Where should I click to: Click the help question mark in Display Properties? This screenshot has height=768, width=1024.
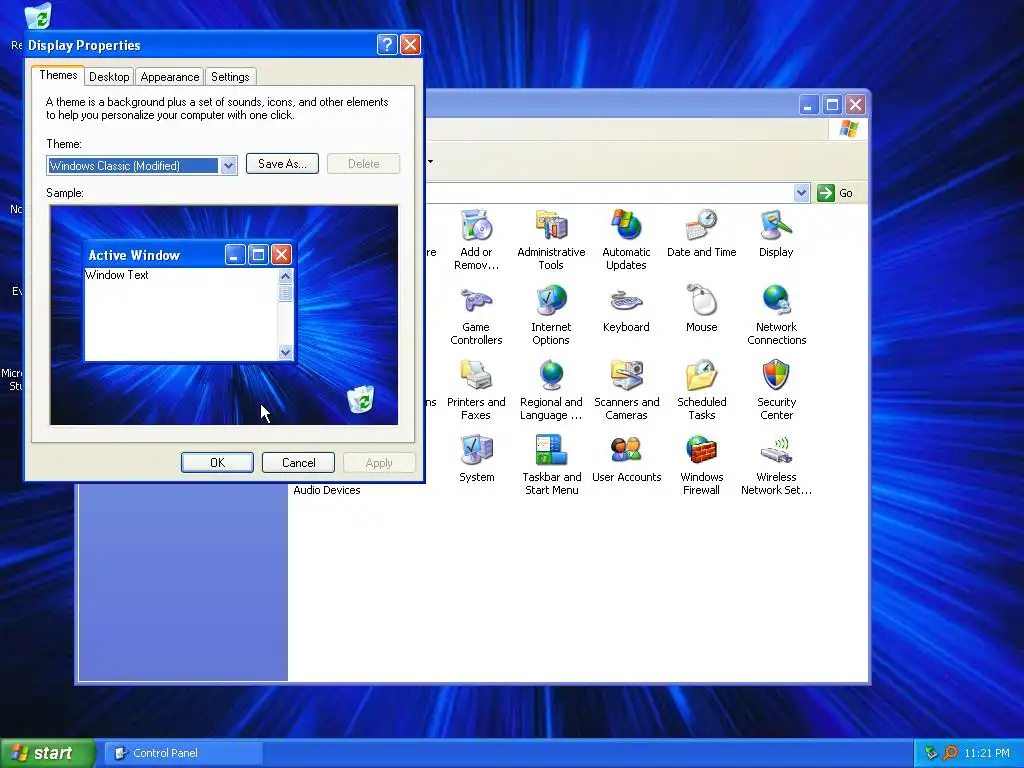387,44
